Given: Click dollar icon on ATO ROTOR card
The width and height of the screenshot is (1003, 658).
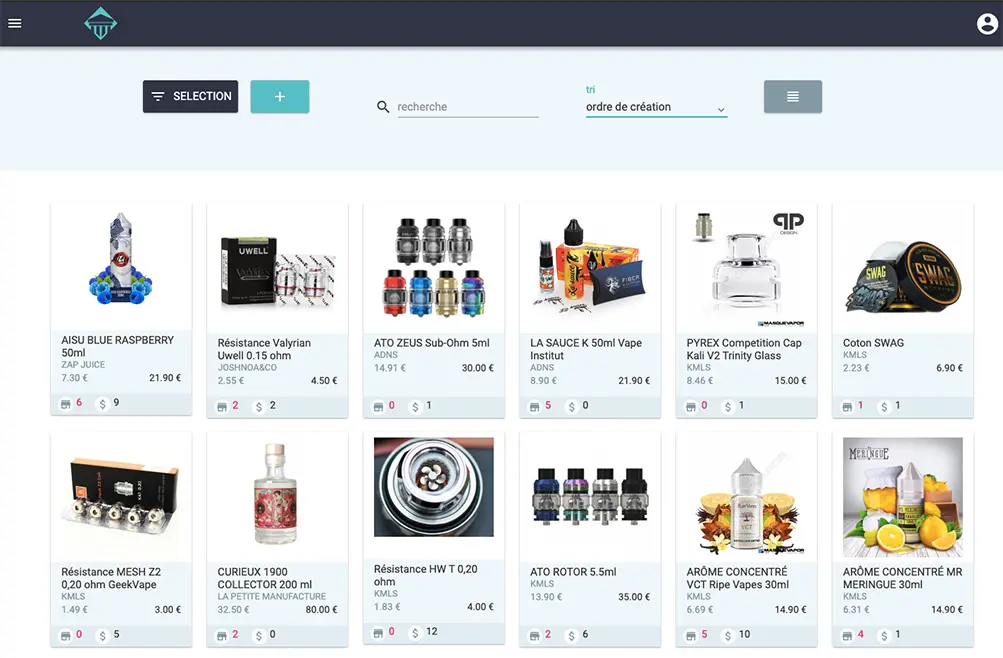Looking at the screenshot, I should pyautogui.click(x=571, y=636).
